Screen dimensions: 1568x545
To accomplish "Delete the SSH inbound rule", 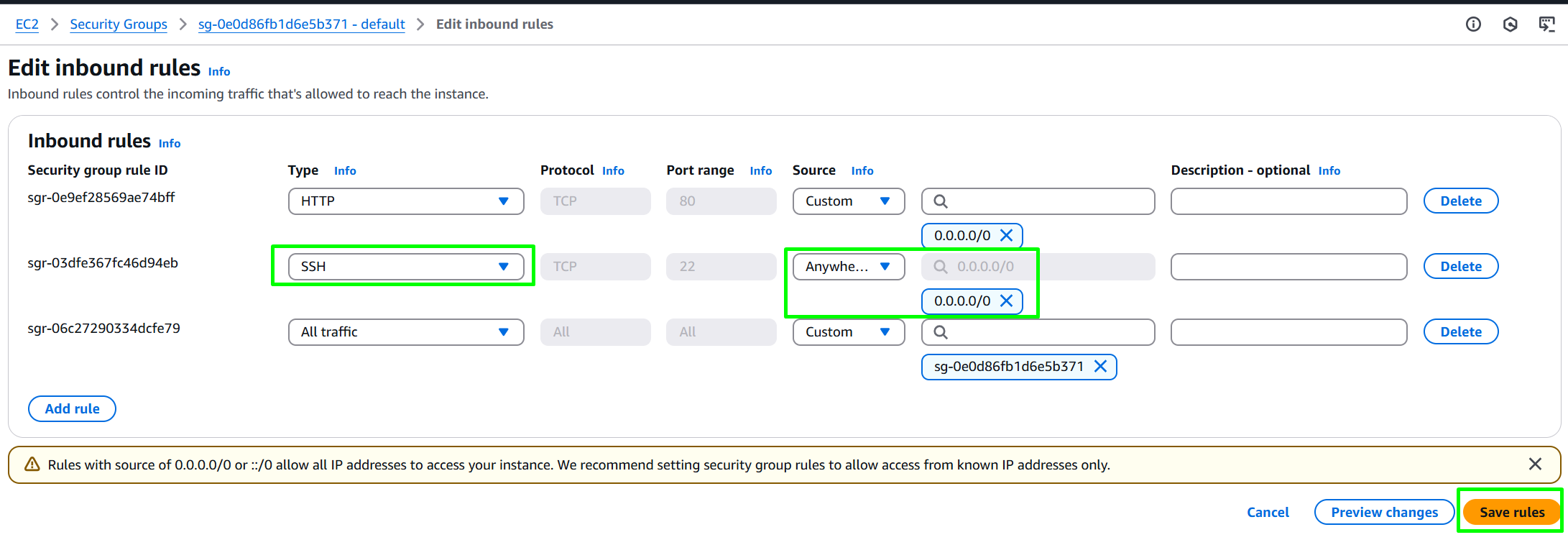I will [x=1461, y=267].
